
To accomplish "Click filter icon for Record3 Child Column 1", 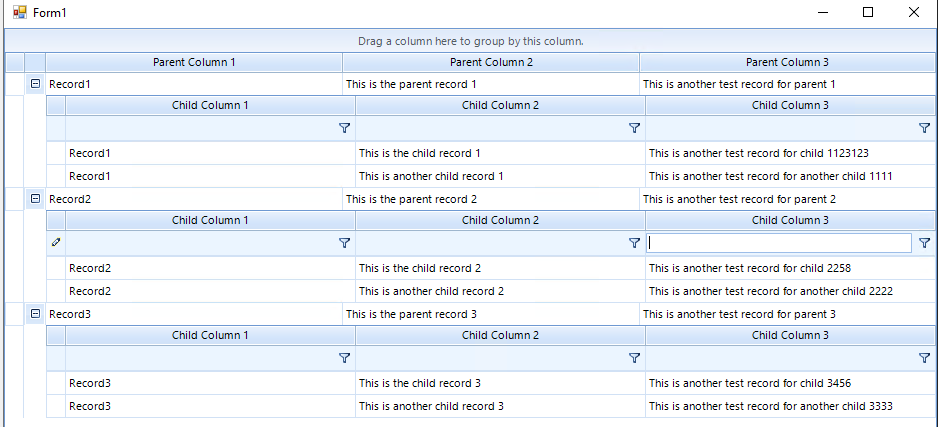I will tap(345, 358).
